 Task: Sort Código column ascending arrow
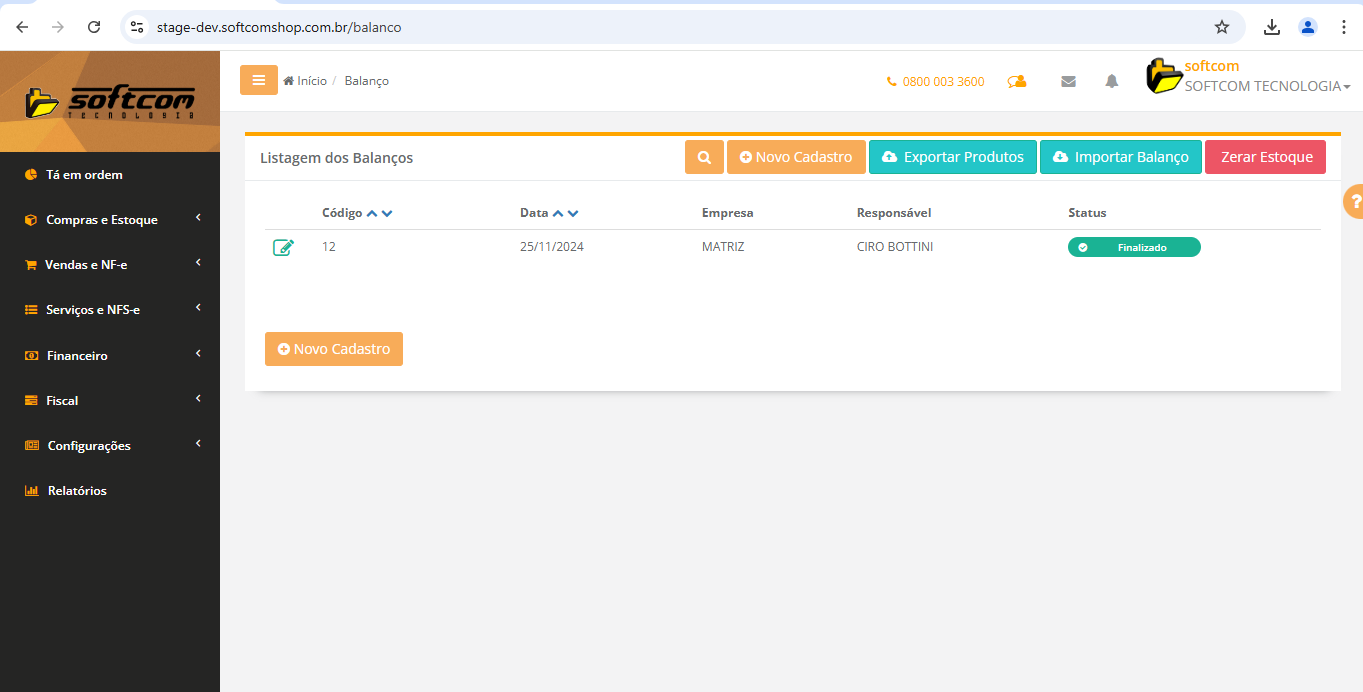[x=372, y=214]
